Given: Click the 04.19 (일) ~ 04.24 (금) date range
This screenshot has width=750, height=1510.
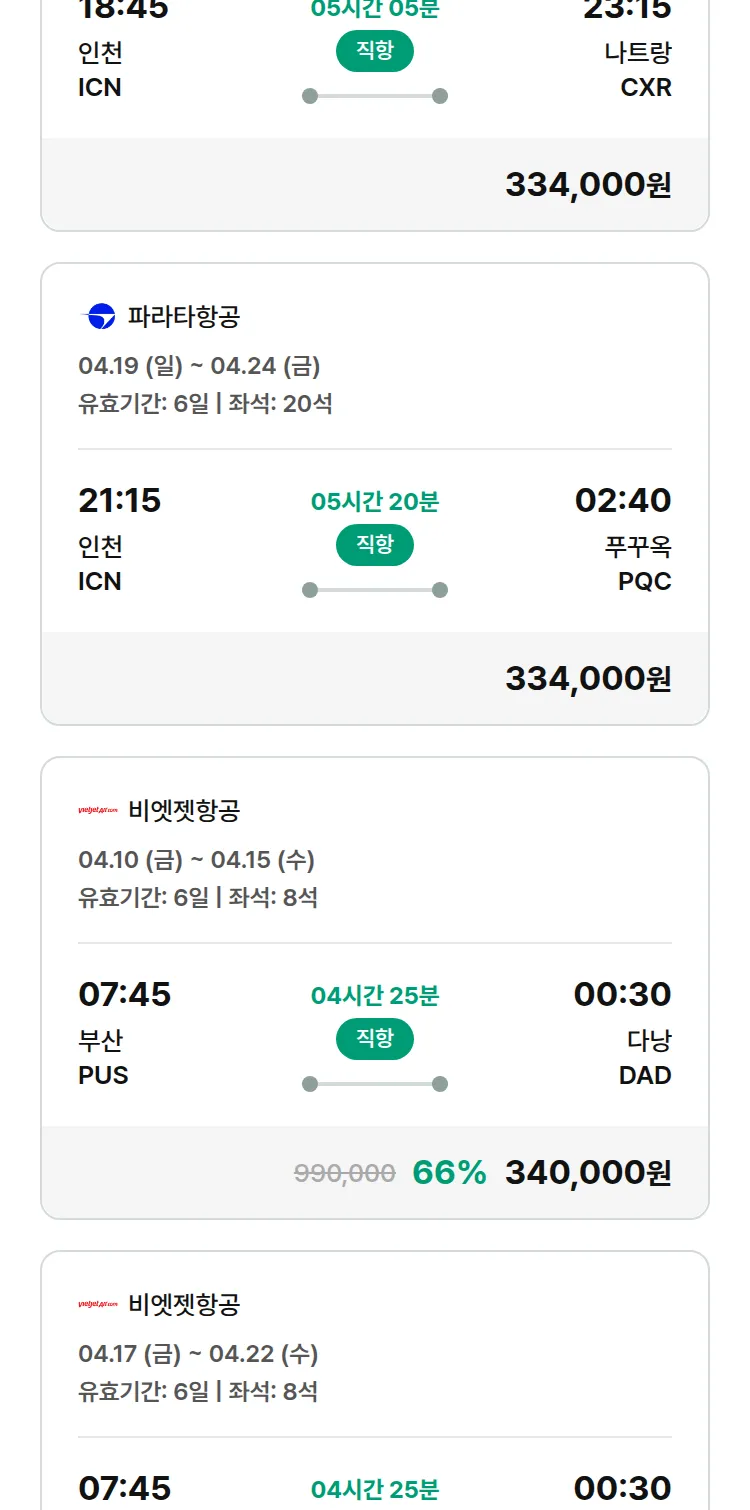Looking at the screenshot, I should (x=199, y=366).
